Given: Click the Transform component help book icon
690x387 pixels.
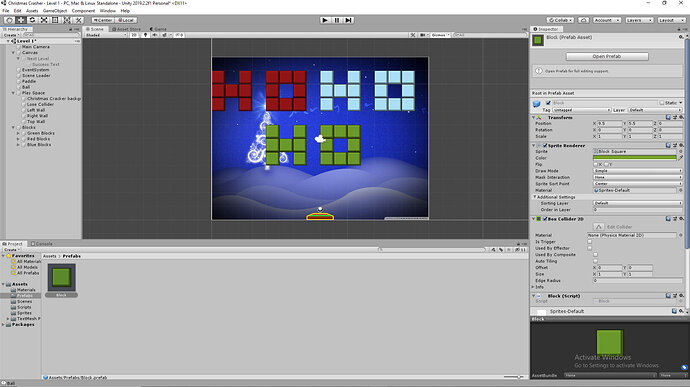Looking at the screenshot, I should [668, 118].
